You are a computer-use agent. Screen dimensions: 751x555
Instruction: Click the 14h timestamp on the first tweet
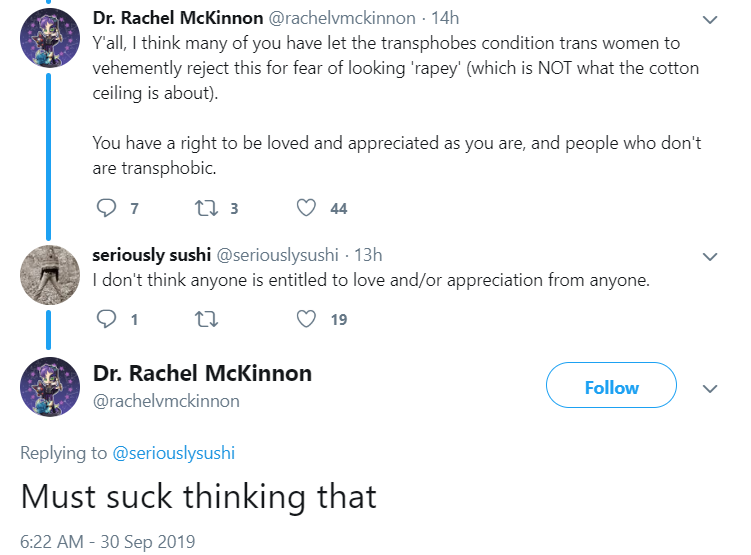click(x=445, y=18)
